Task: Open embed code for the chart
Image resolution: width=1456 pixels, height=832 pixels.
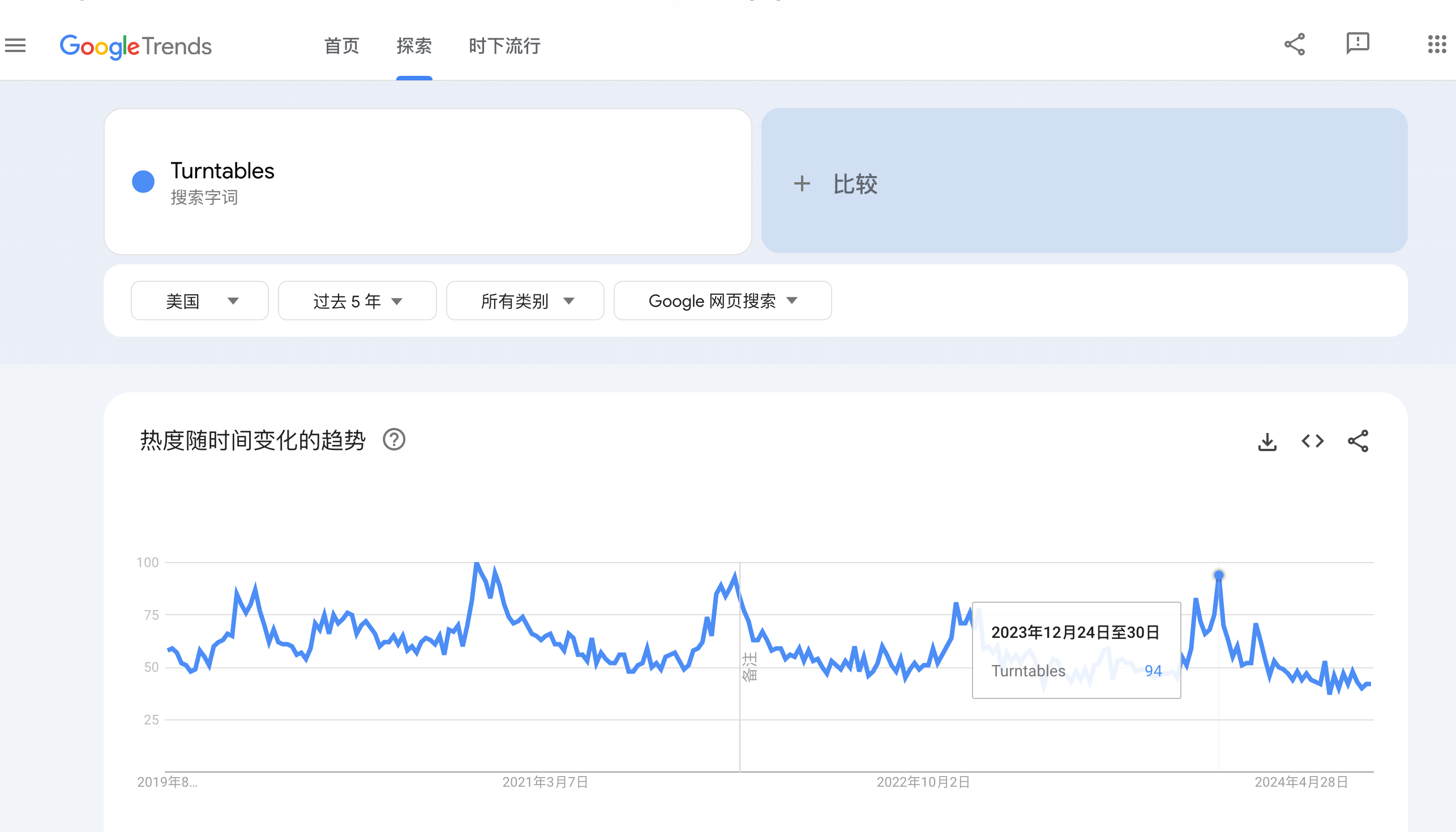Action: (1313, 441)
